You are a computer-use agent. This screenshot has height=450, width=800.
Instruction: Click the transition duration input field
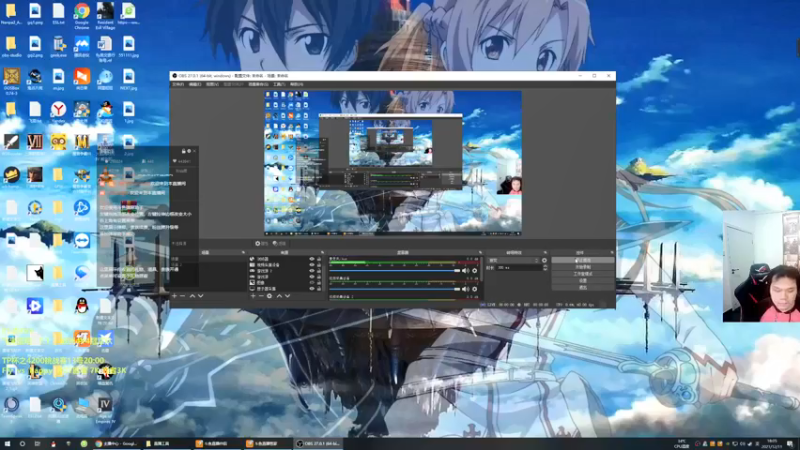[519, 268]
